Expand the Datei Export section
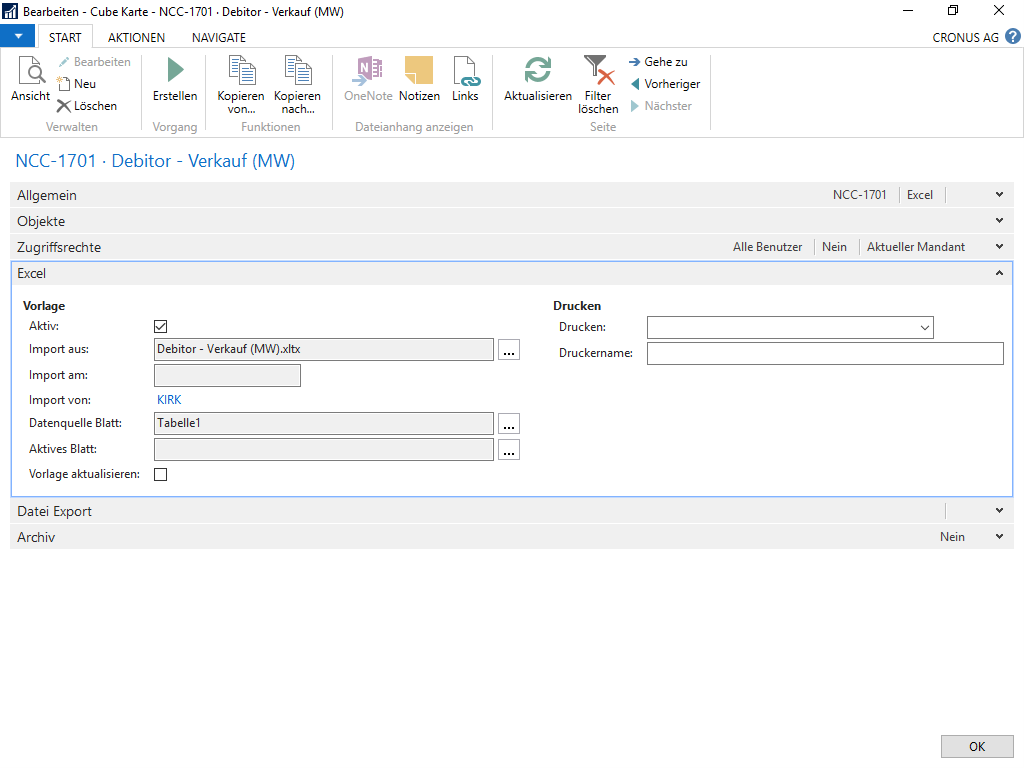 pos(999,511)
